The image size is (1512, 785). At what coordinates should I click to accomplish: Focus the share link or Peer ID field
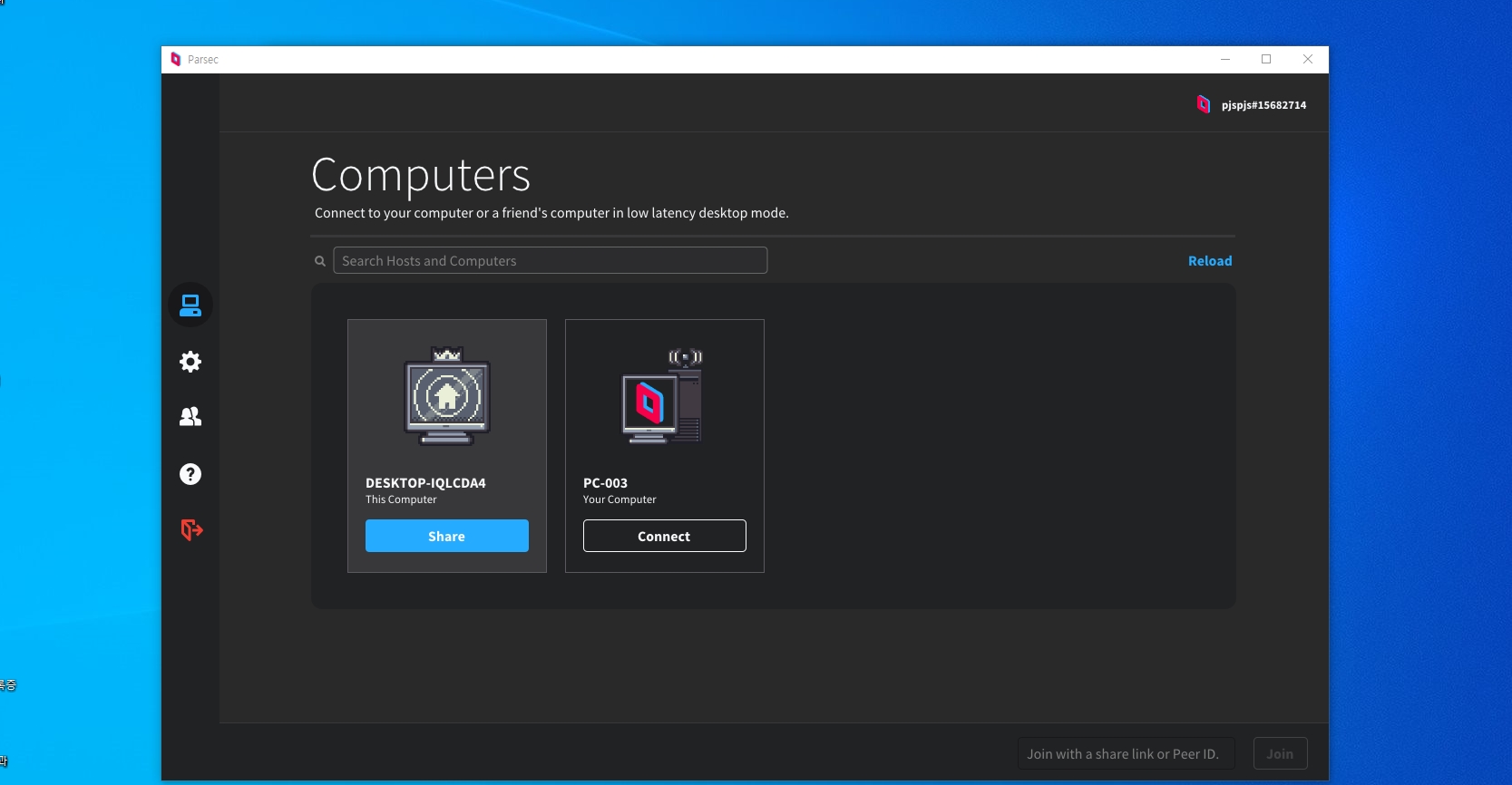[1126, 753]
